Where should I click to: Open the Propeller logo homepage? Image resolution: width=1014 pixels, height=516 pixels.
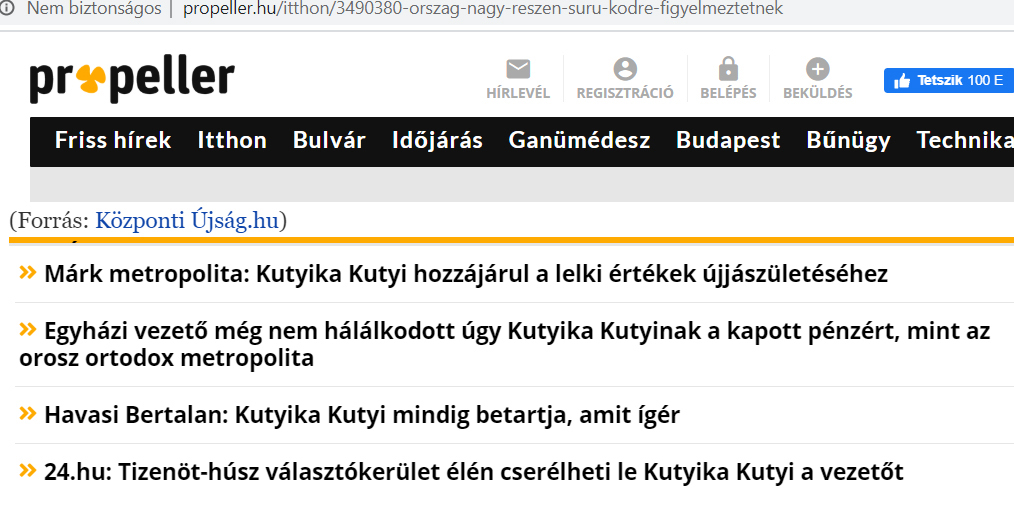[x=132, y=79]
